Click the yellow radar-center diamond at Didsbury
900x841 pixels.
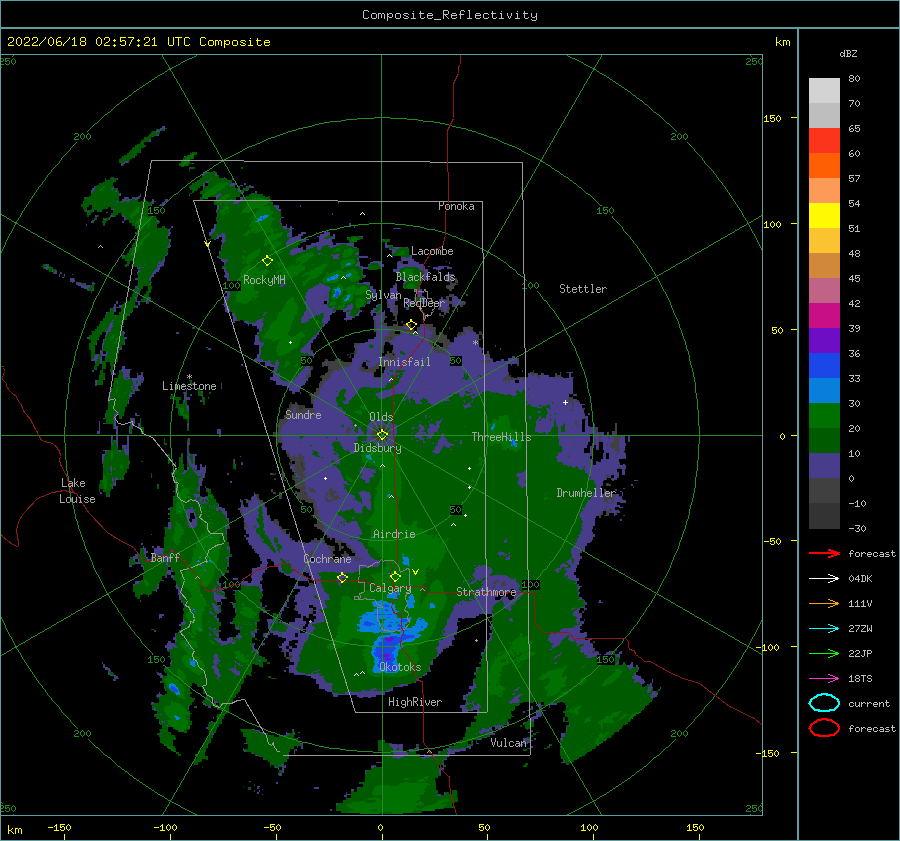pyautogui.click(x=382, y=435)
